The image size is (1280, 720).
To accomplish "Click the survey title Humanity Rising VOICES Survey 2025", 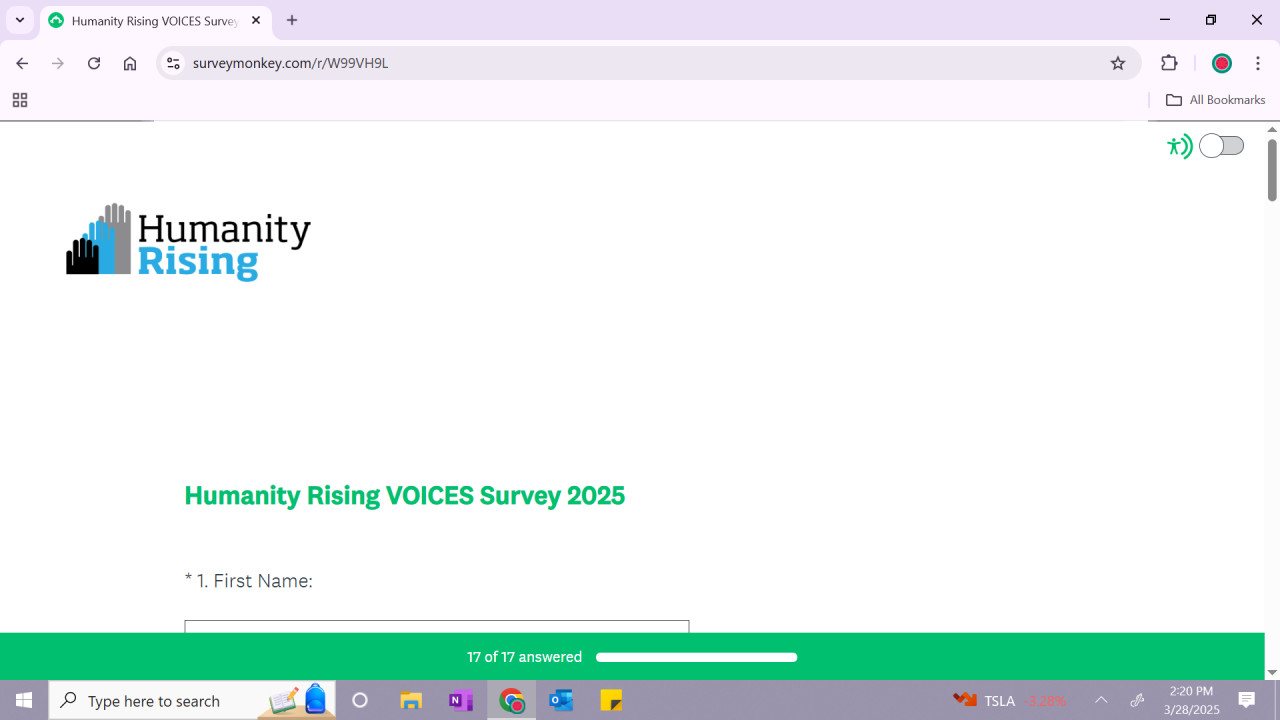I will (x=404, y=496).
